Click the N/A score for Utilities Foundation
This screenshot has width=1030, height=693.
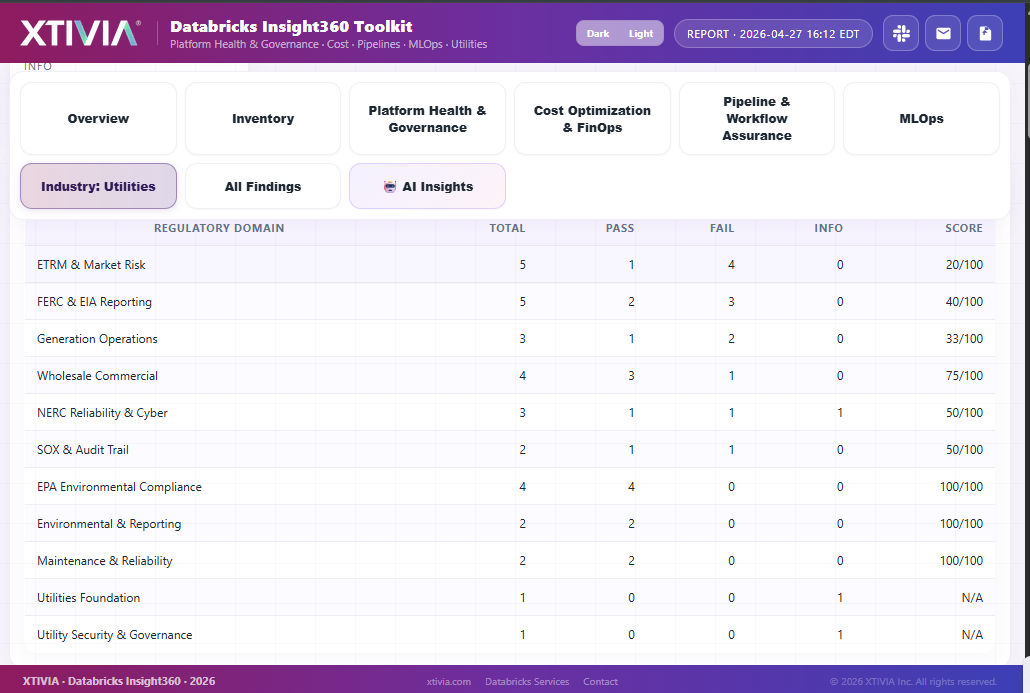click(x=972, y=598)
